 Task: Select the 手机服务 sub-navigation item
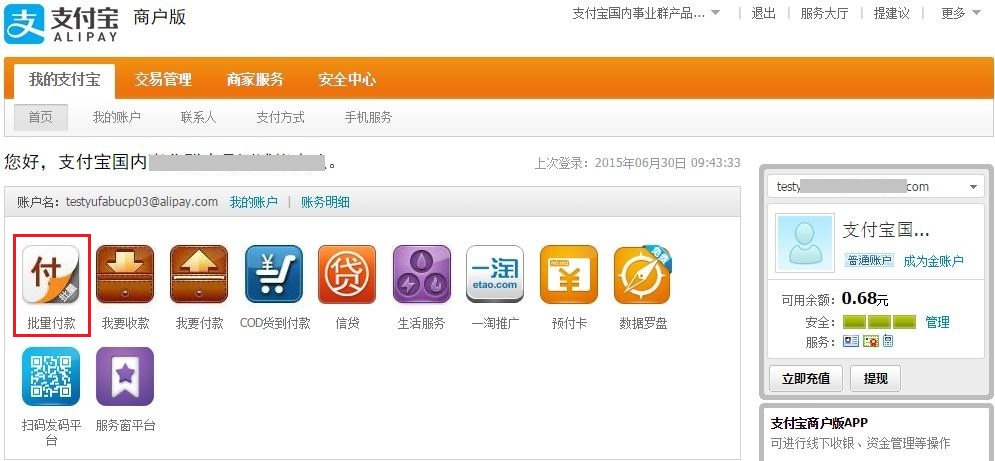369,117
